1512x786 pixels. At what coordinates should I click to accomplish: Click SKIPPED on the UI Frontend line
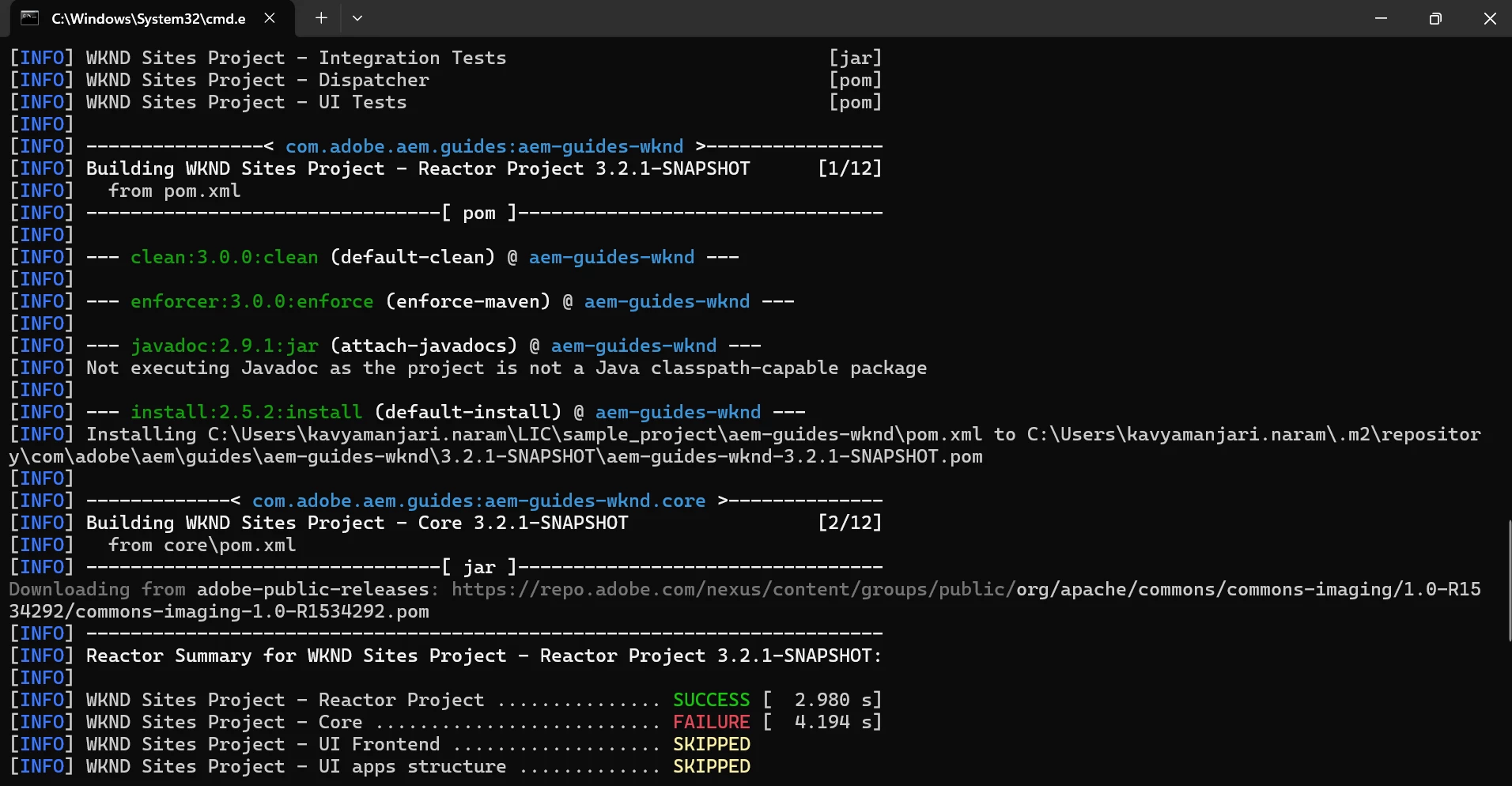pyautogui.click(x=711, y=744)
